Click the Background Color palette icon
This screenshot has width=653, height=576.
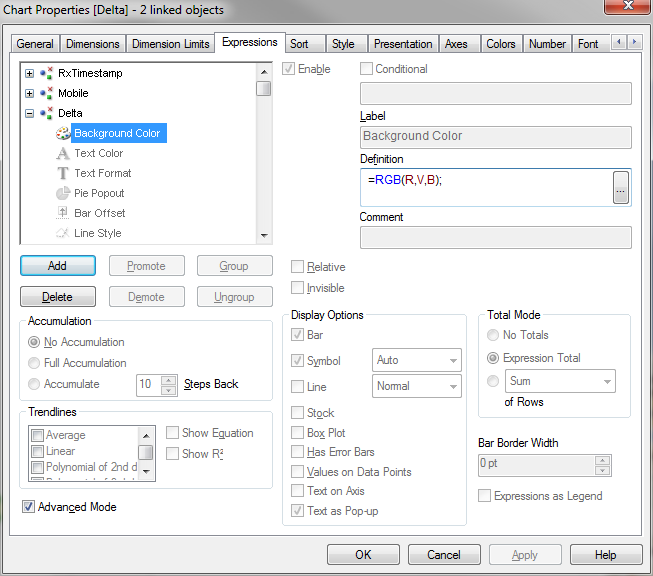[63, 133]
